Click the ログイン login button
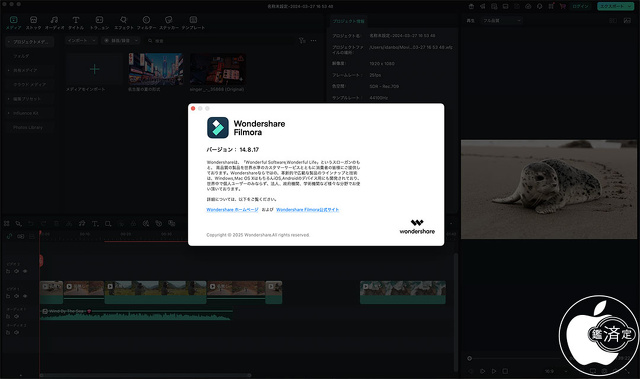640x379 pixels. 580,6
